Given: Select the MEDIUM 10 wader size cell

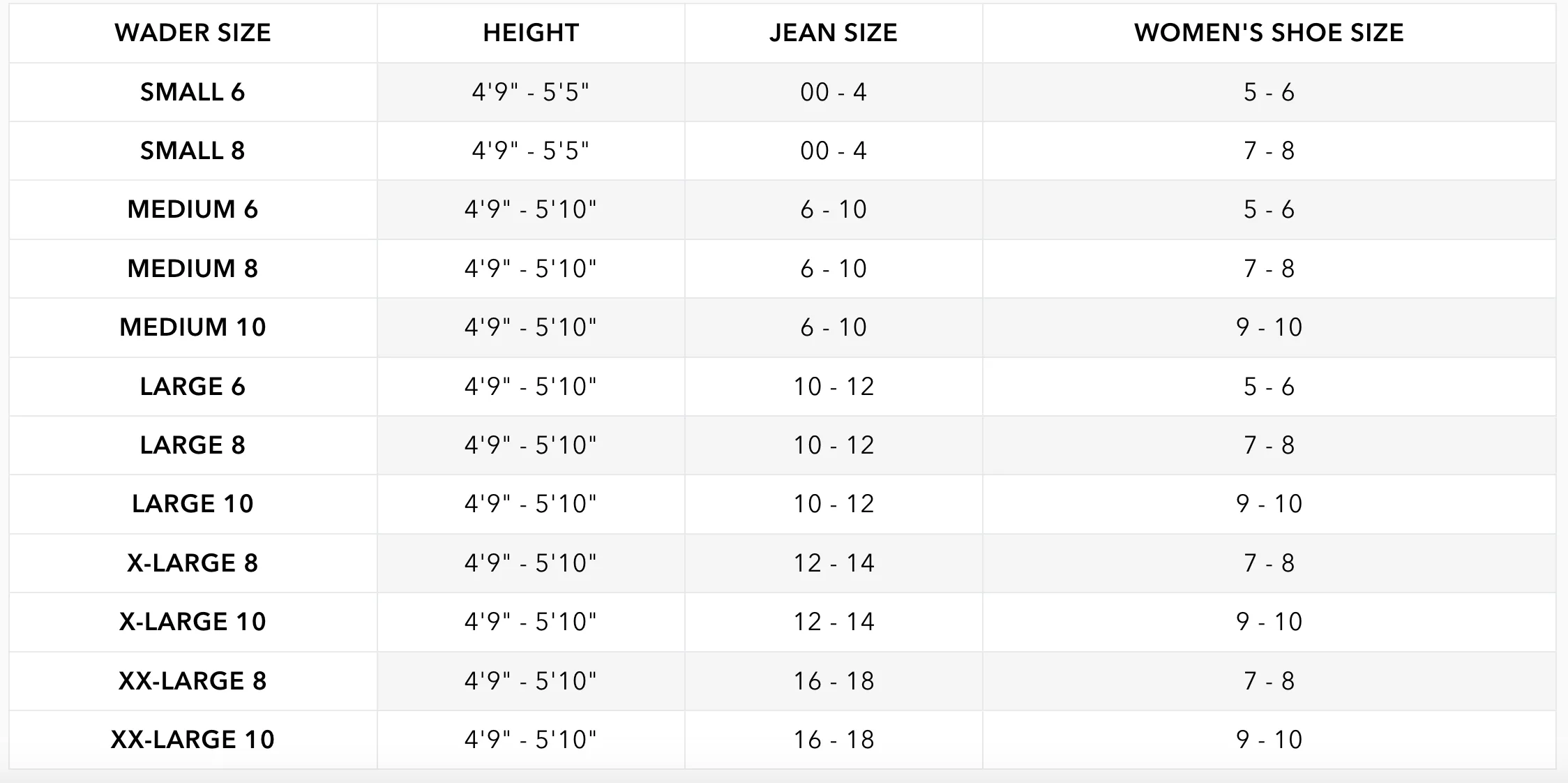Looking at the screenshot, I should (x=193, y=327).
